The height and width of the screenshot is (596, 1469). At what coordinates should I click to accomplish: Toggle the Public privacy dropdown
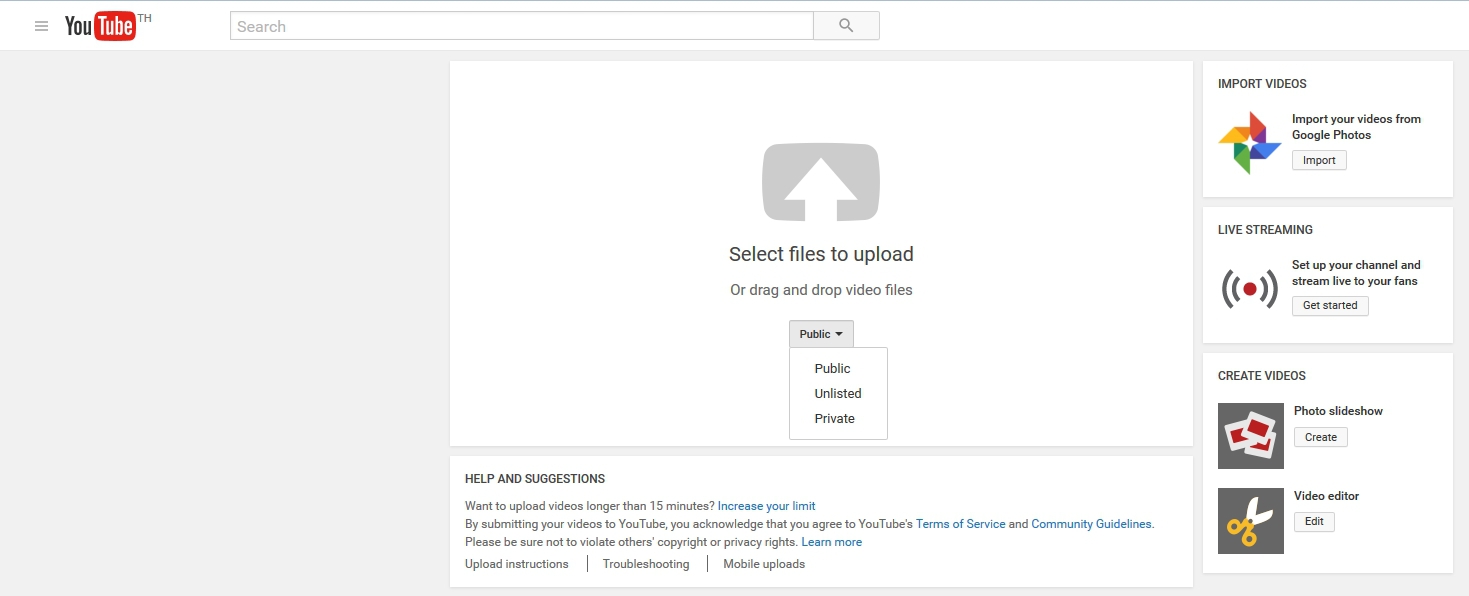pos(821,334)
